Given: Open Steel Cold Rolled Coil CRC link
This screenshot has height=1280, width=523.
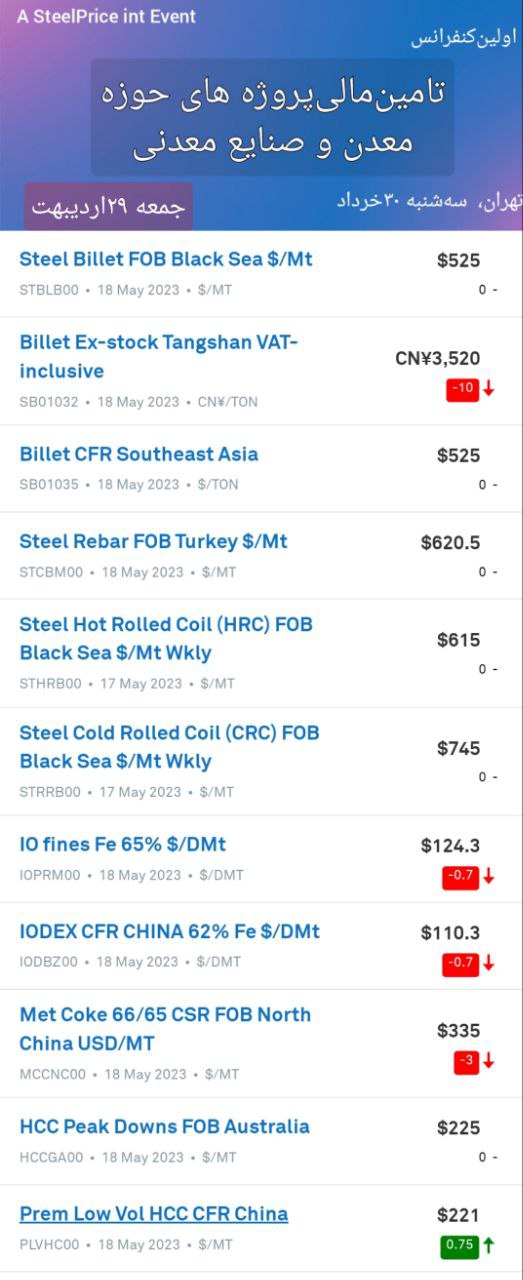Looking at the screenshot, I should click(x=169, y=747).
